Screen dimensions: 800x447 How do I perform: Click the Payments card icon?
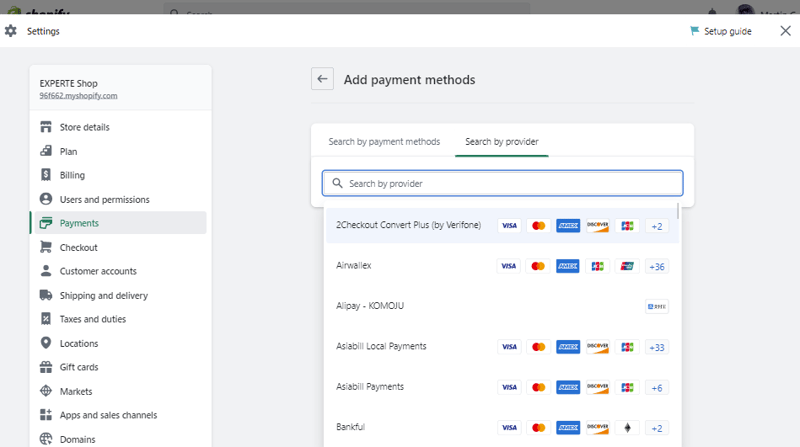46,223
